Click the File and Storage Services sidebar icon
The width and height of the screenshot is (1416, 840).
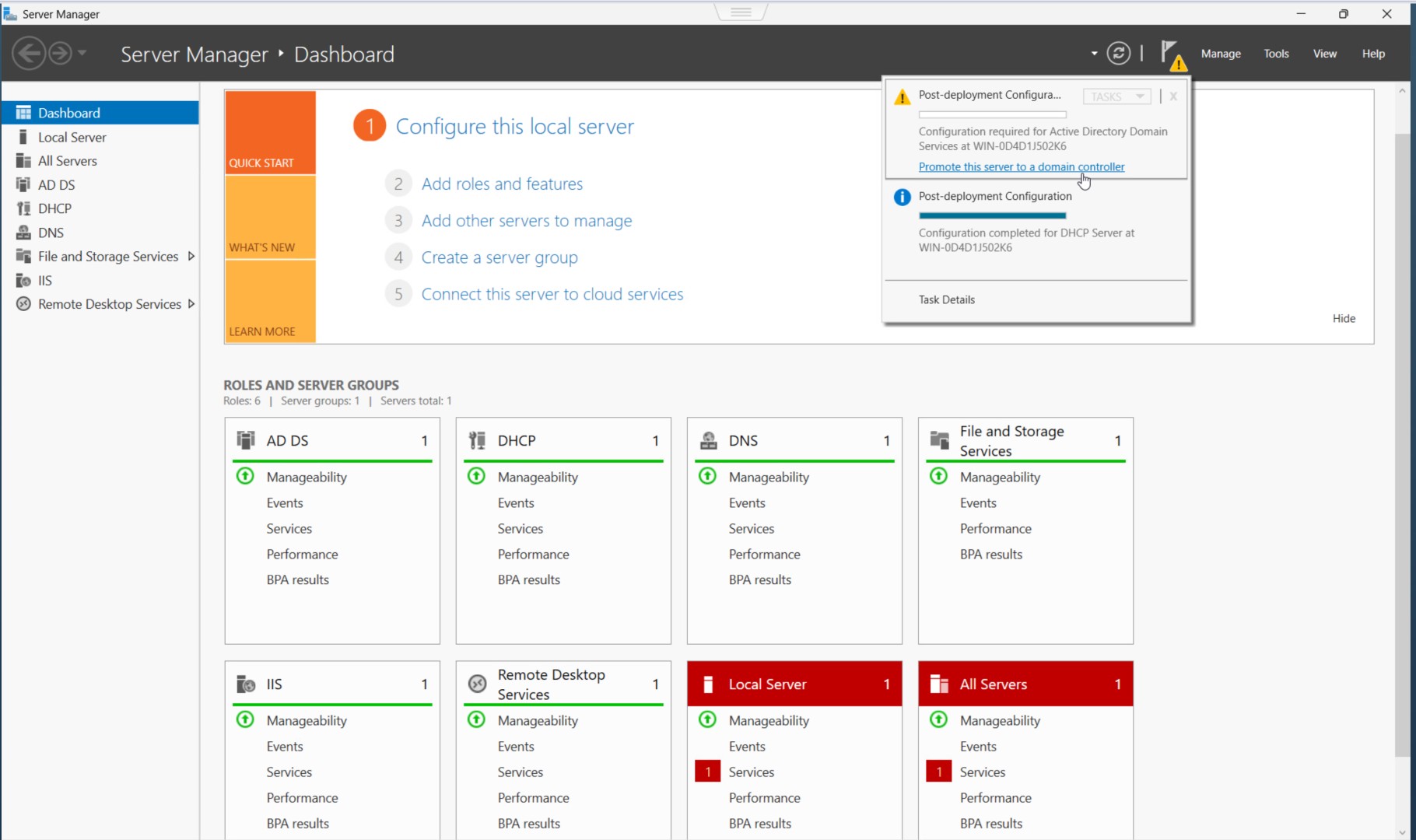pyautogui.click(x=23, y=256)
